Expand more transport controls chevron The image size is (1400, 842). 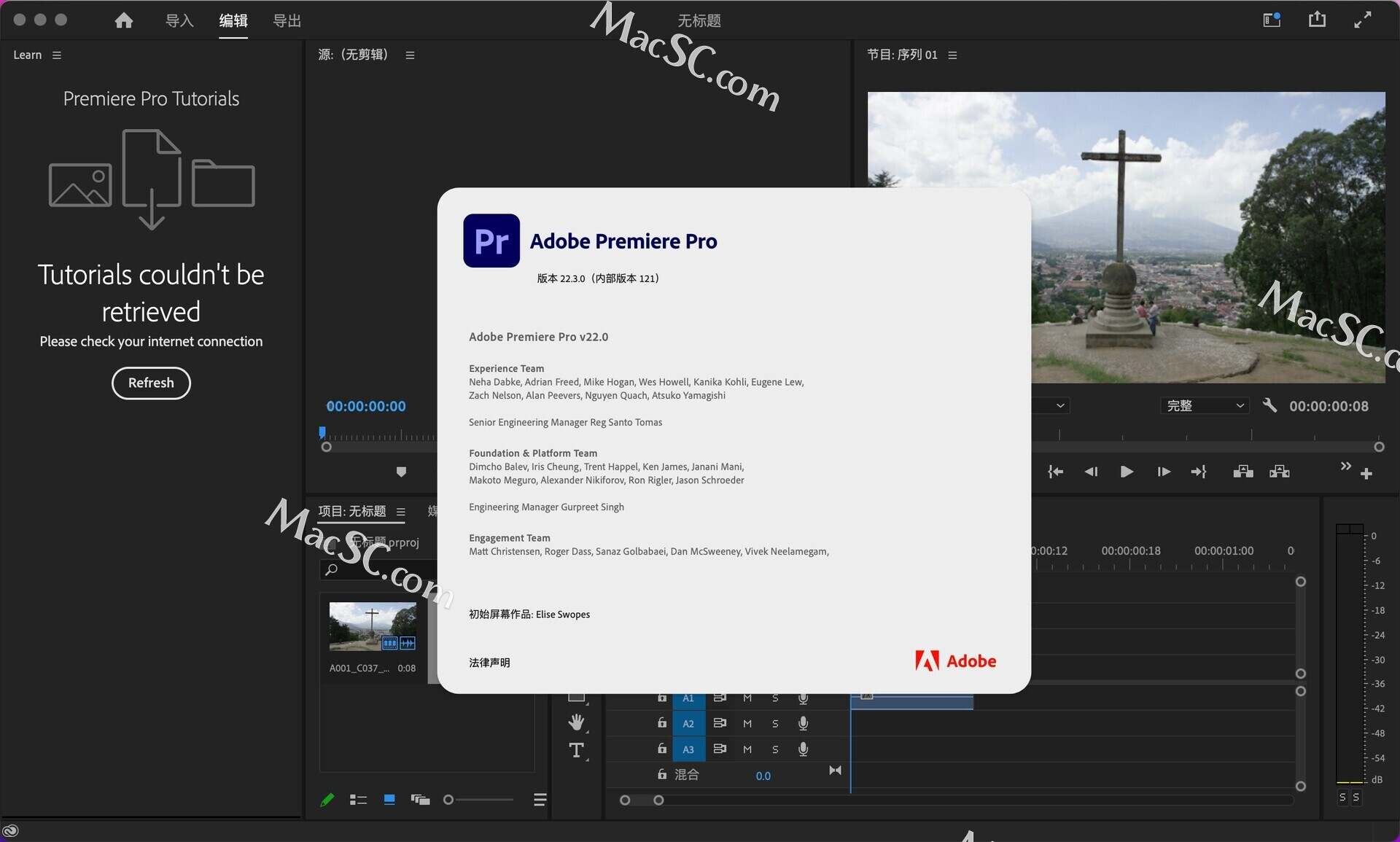coord(1346,466)
